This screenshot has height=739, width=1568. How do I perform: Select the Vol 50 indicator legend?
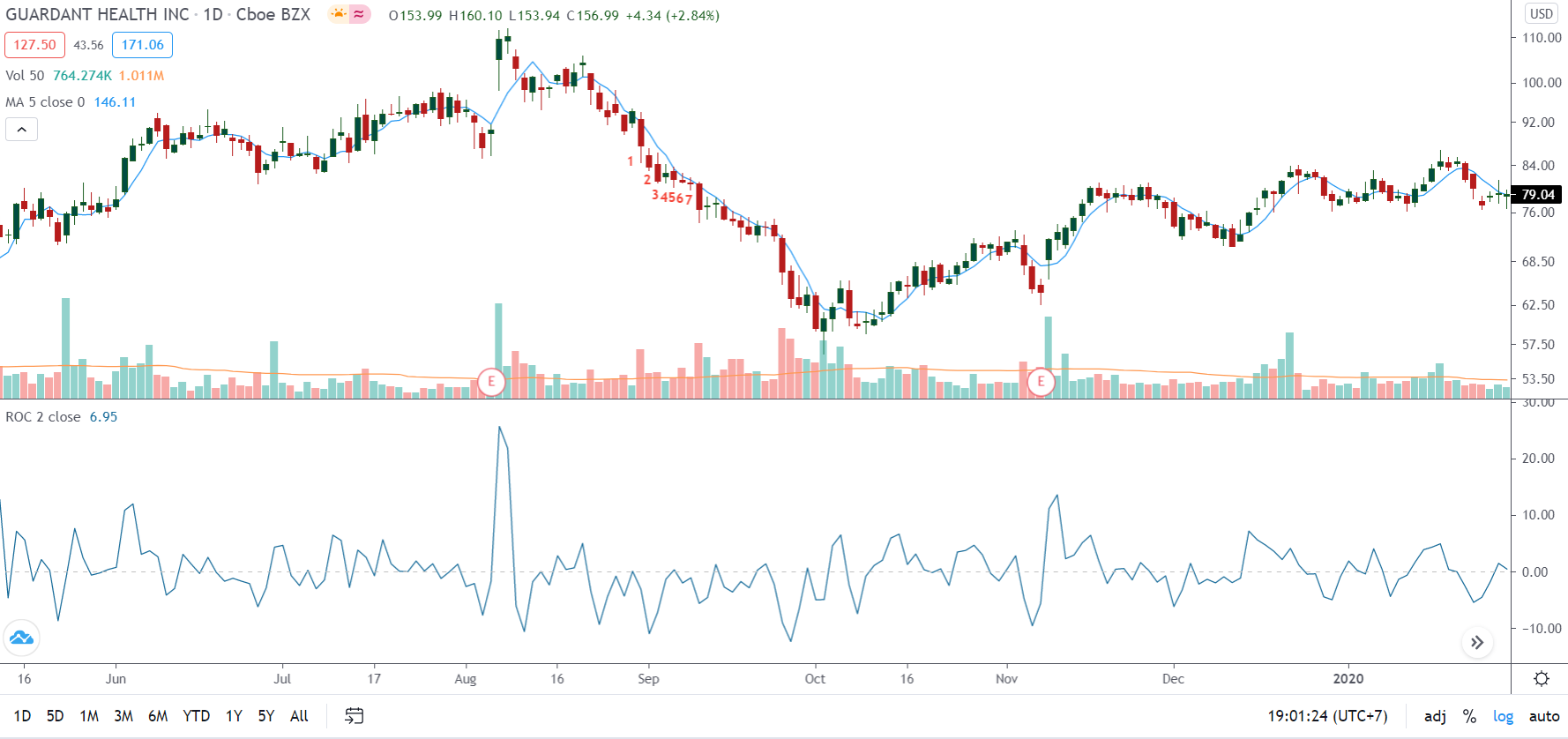(x=25, y=76)
